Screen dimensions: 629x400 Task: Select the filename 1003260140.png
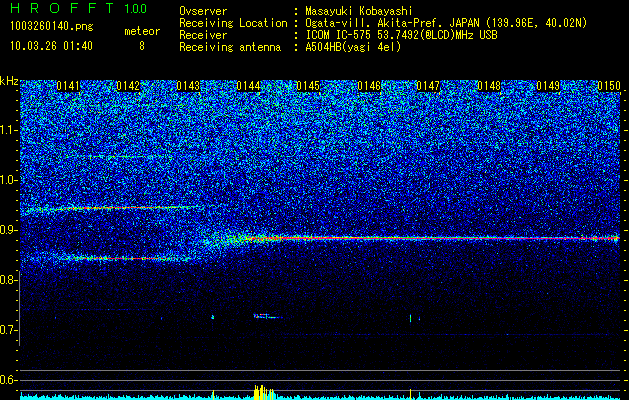pyautogui.click(x=51, y=27)
